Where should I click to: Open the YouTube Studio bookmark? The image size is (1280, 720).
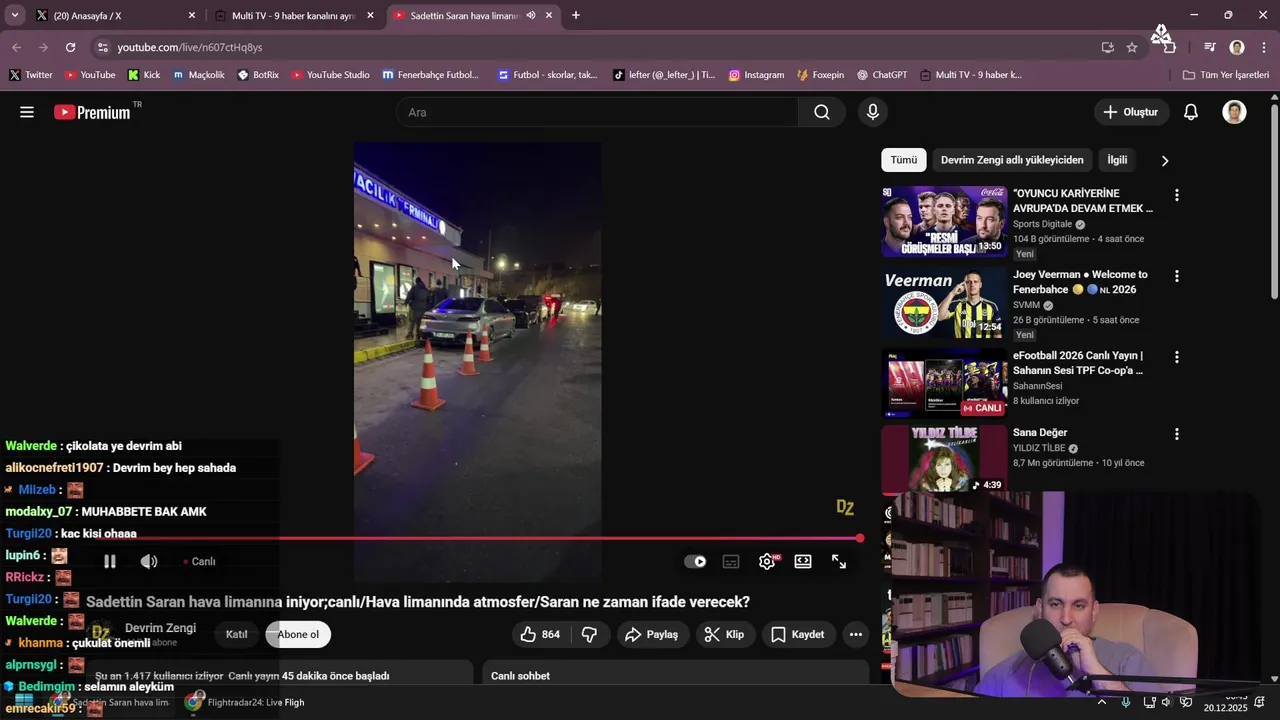coord(330,75)
